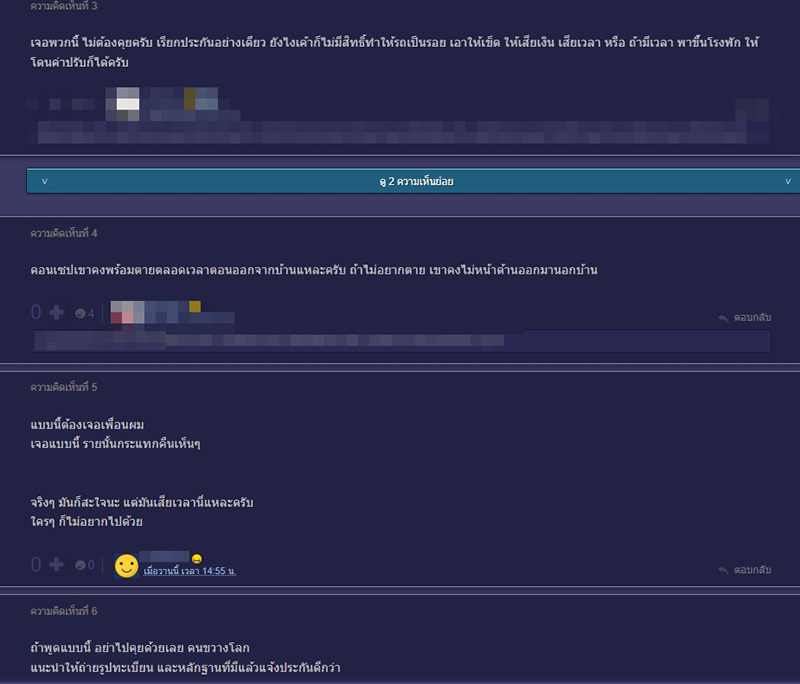
Task: Click the blurred avatar thumbnail in comment 3
Action: click(127, 102)
